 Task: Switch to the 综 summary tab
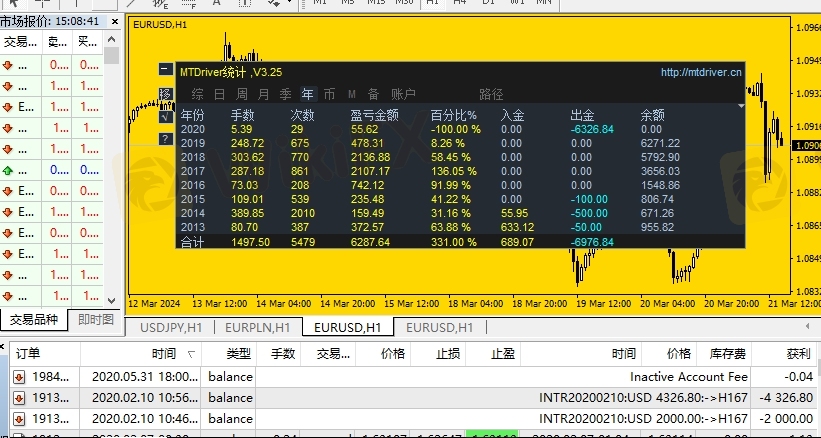(x=197, y=94)
